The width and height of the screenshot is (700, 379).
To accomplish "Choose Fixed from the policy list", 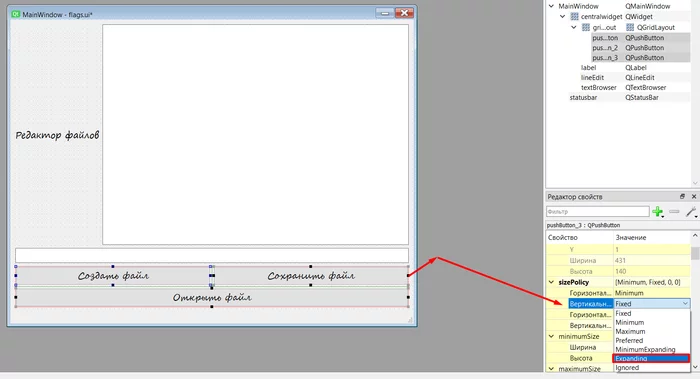I will click(x=652, y=313).
